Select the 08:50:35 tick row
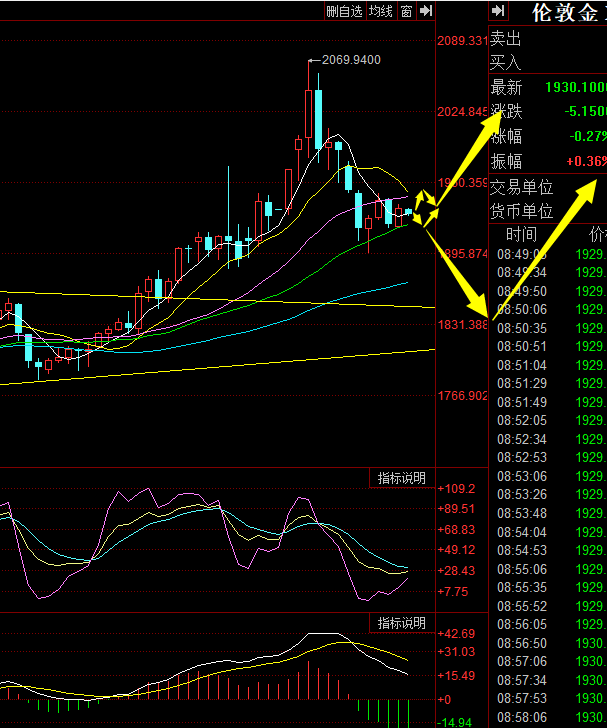Image resolution: width=607 pixels, height=728 pixels. tap(552, 328)
